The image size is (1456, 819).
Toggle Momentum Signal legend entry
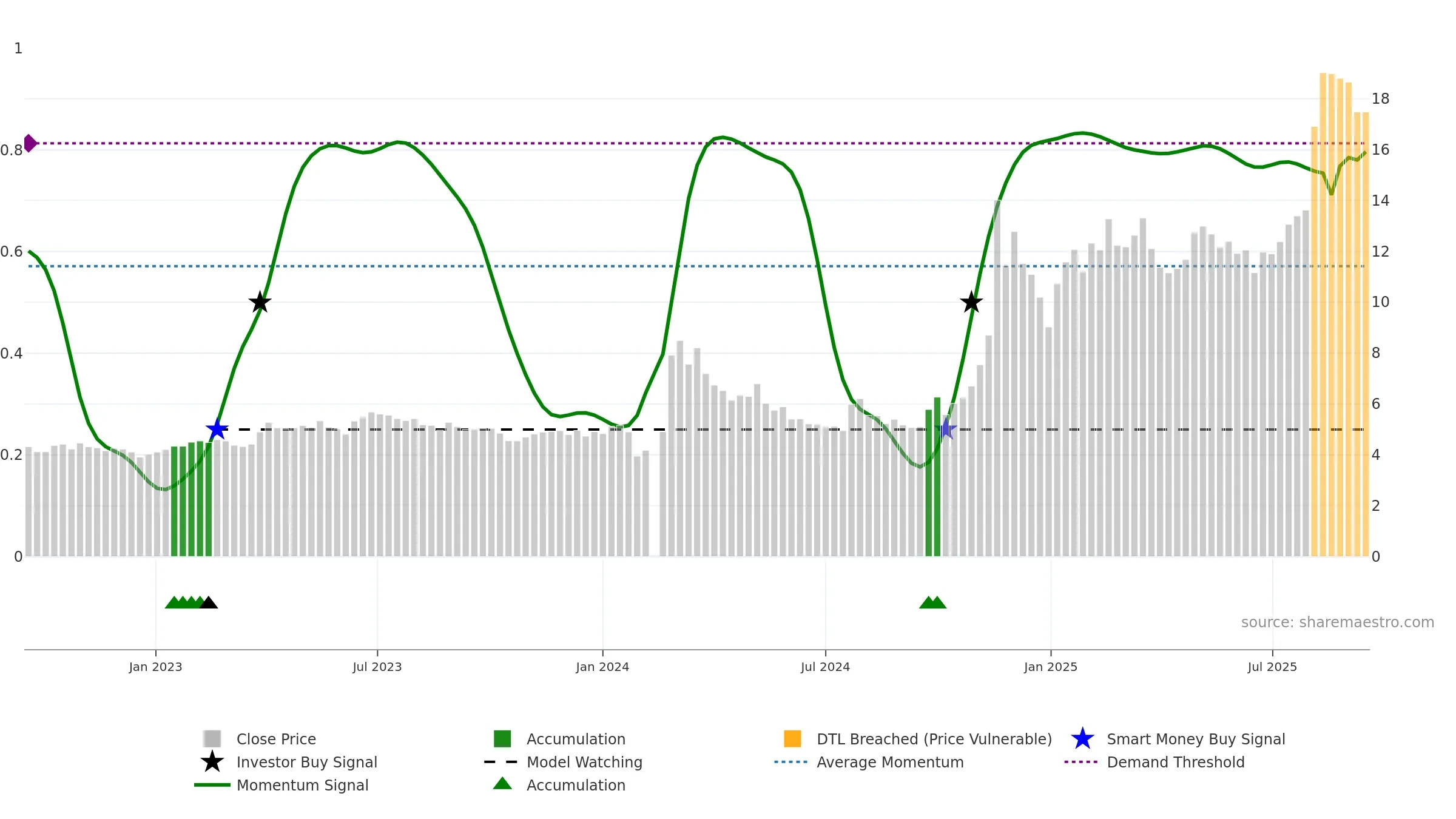[x=281, y=785]
